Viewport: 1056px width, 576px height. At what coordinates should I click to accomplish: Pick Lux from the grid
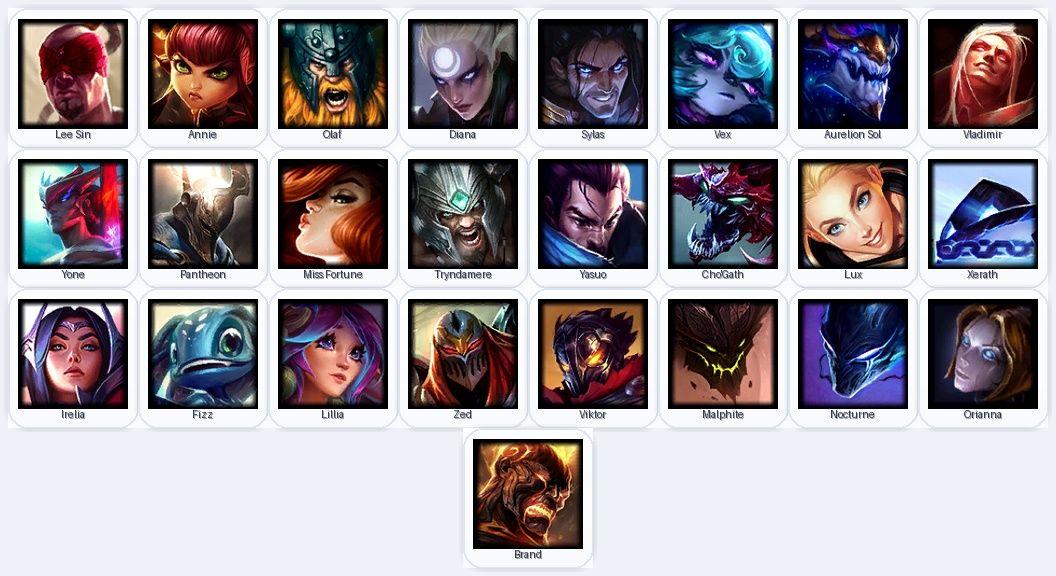click(x=853, y=214)
